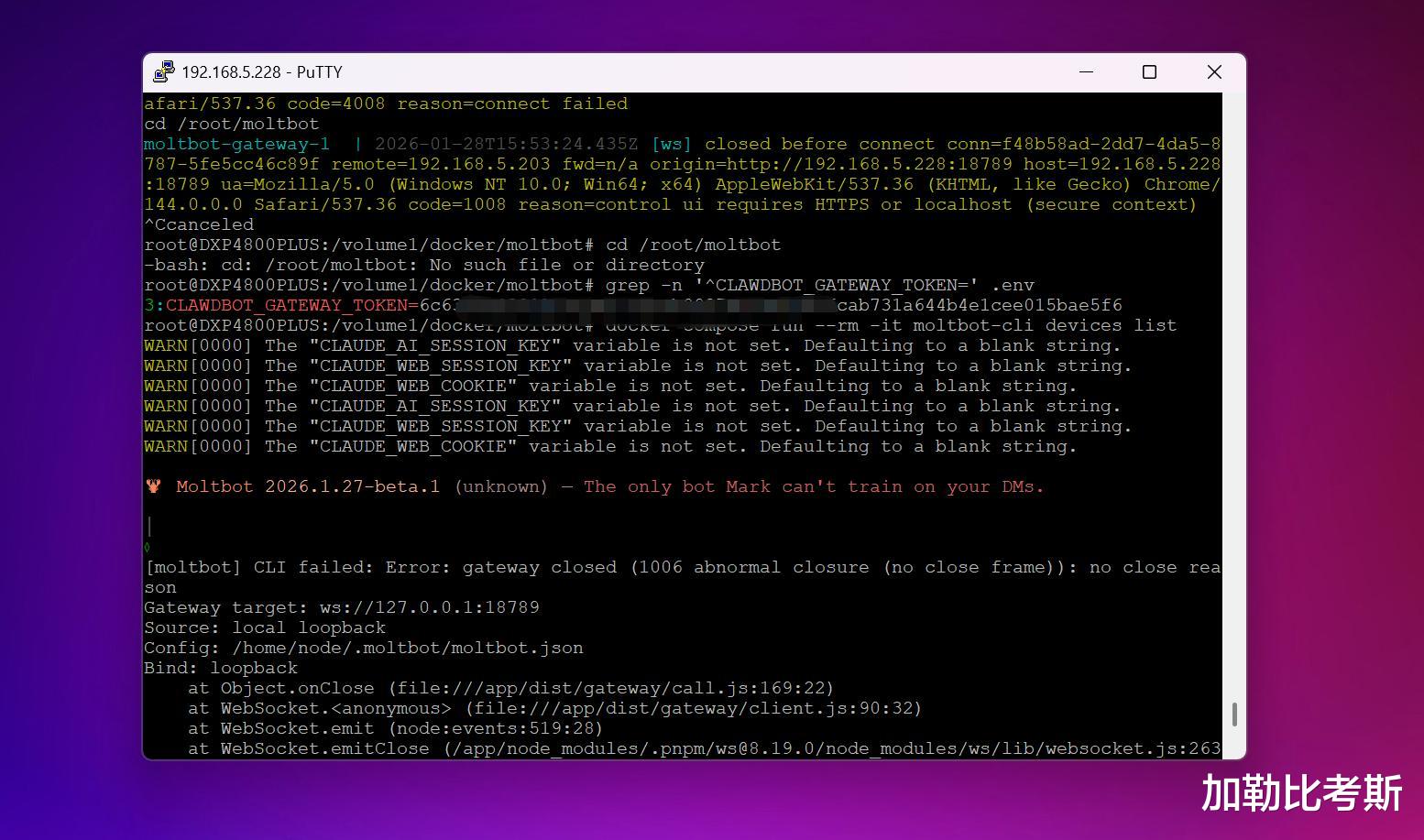Click the timestamp '2026-01-28T15:53:24.435Z'
This screenshot has width=1424, height=840.
[x=507, y=144]
